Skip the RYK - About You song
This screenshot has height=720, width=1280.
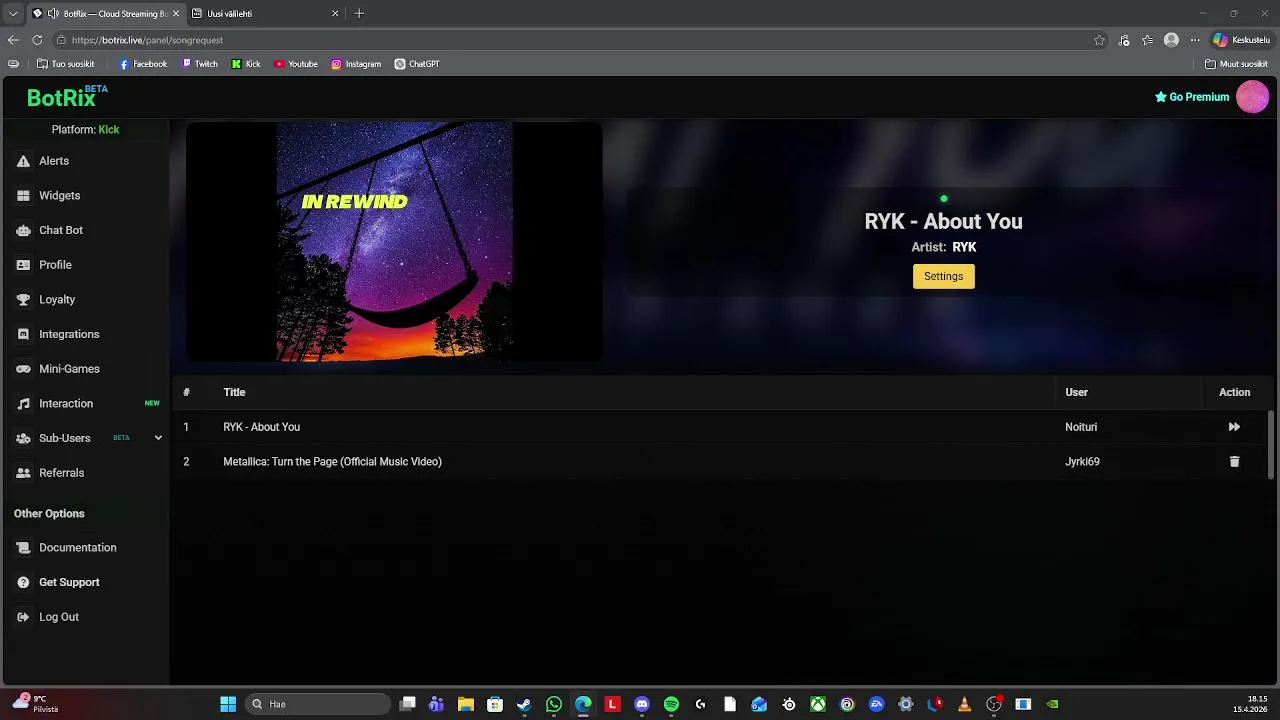point(1234,427)
